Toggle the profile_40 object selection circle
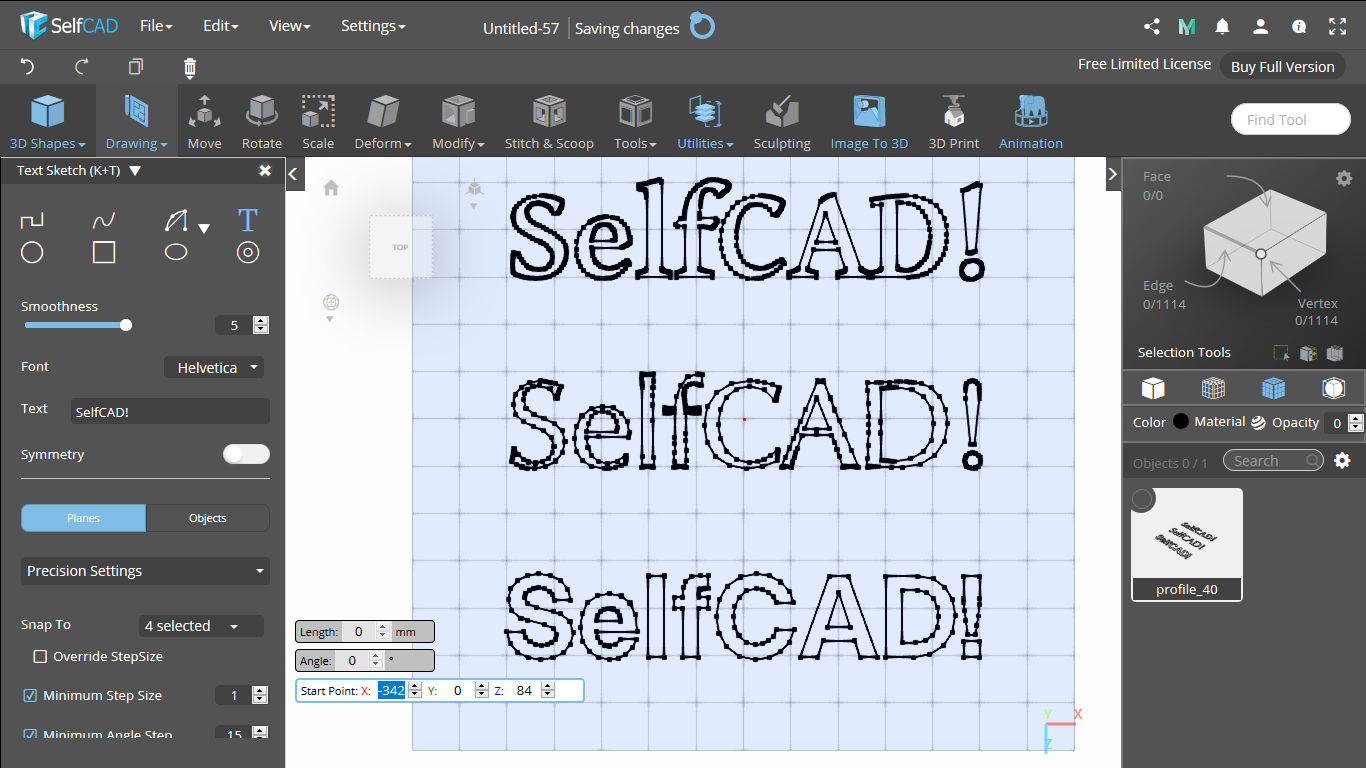The image size is (1366, 768). 1143,500
